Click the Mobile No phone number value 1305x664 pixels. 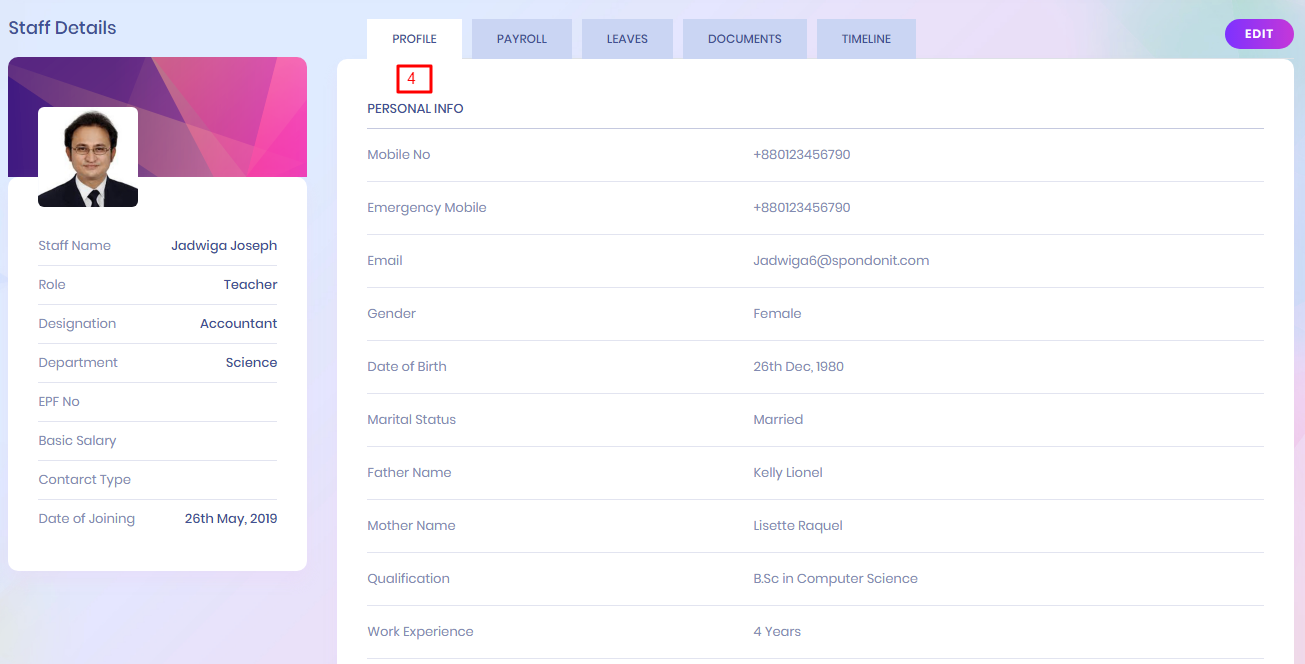[x=801, y=155]
